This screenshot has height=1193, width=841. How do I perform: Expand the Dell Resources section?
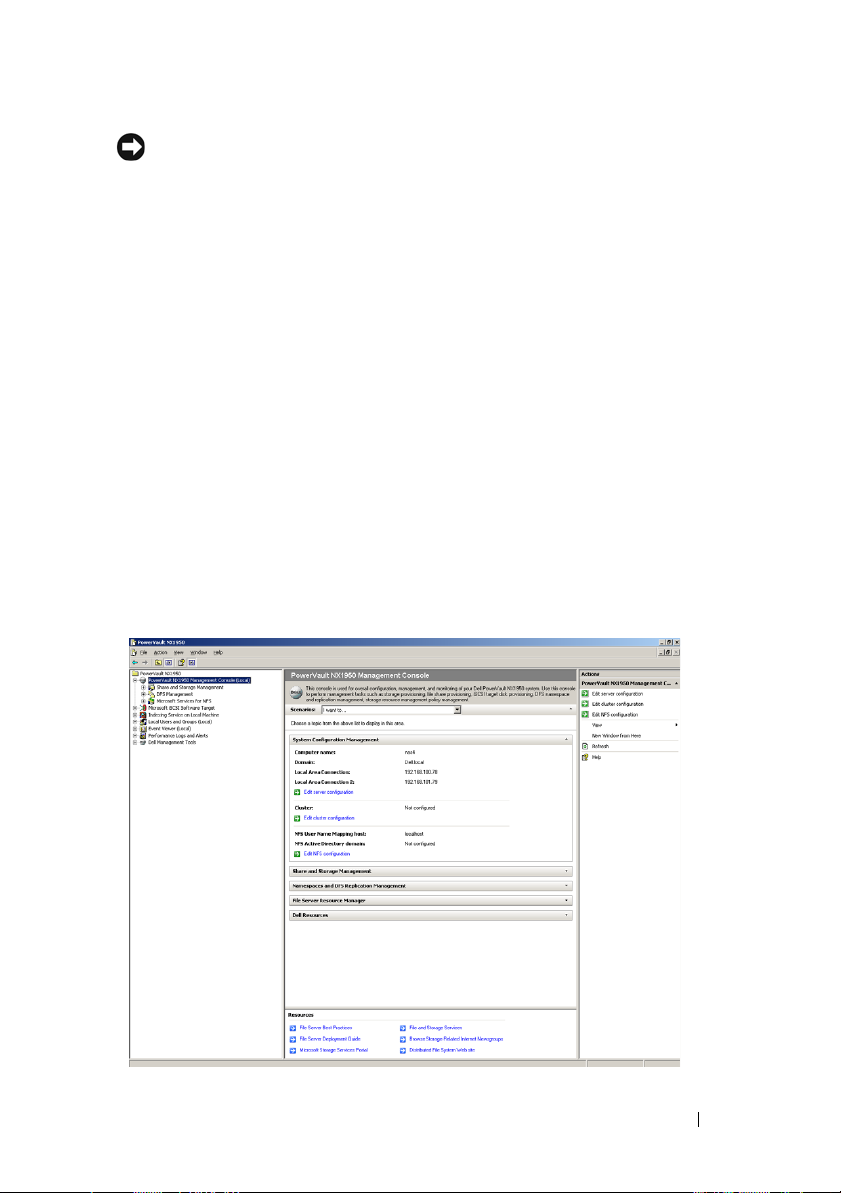click(x=566, y=915)
